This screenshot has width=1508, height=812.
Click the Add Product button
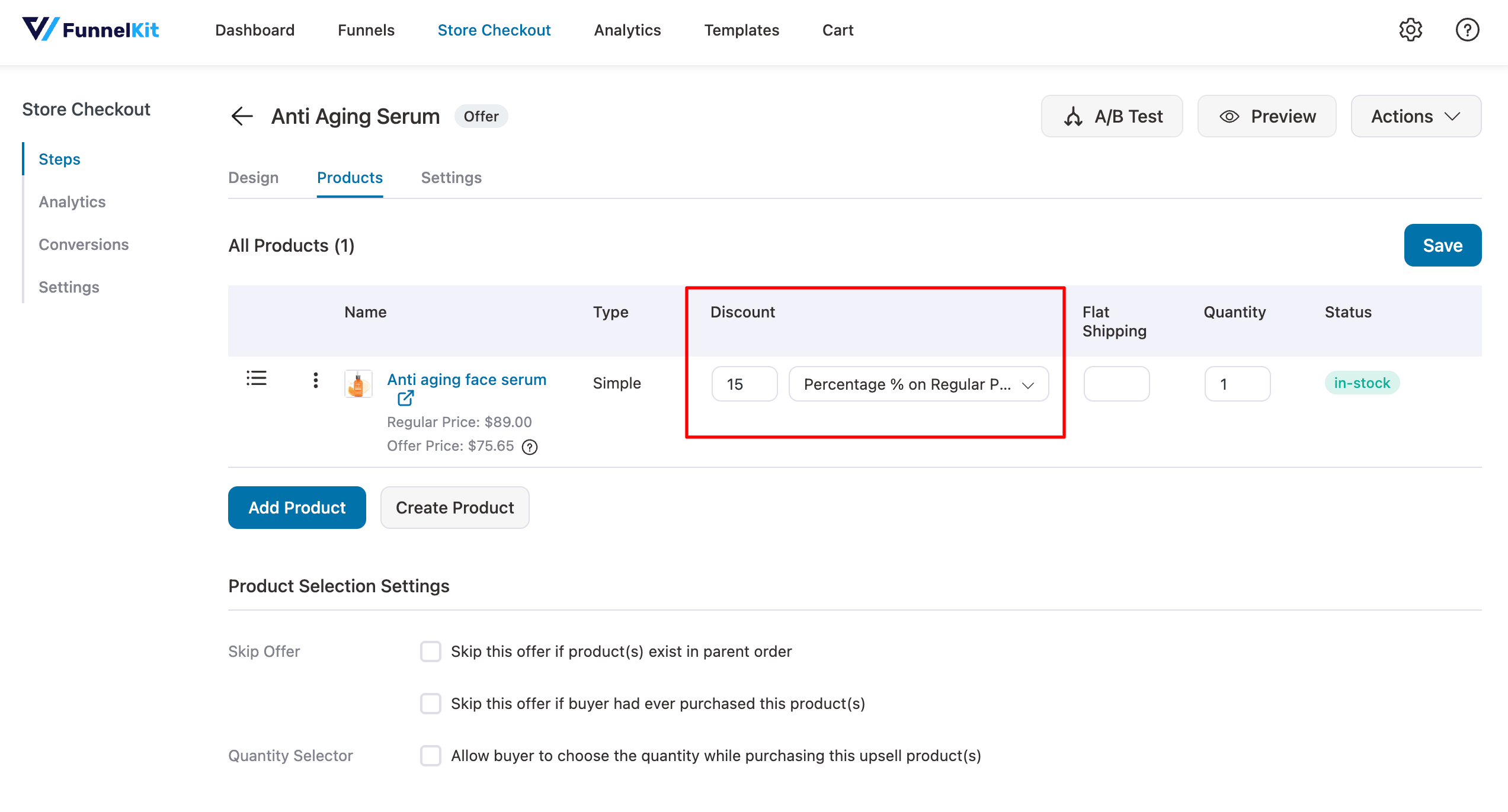pos(297,508)
